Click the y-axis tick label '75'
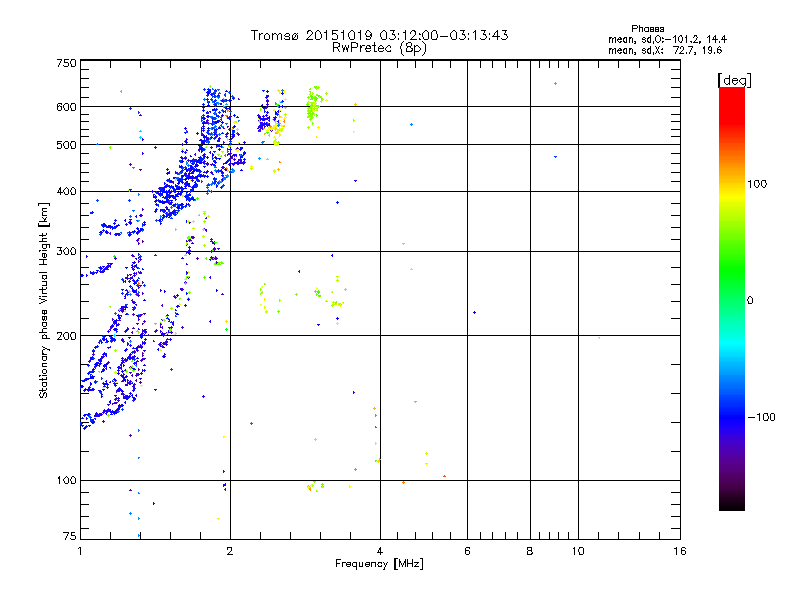 [70, 536]
